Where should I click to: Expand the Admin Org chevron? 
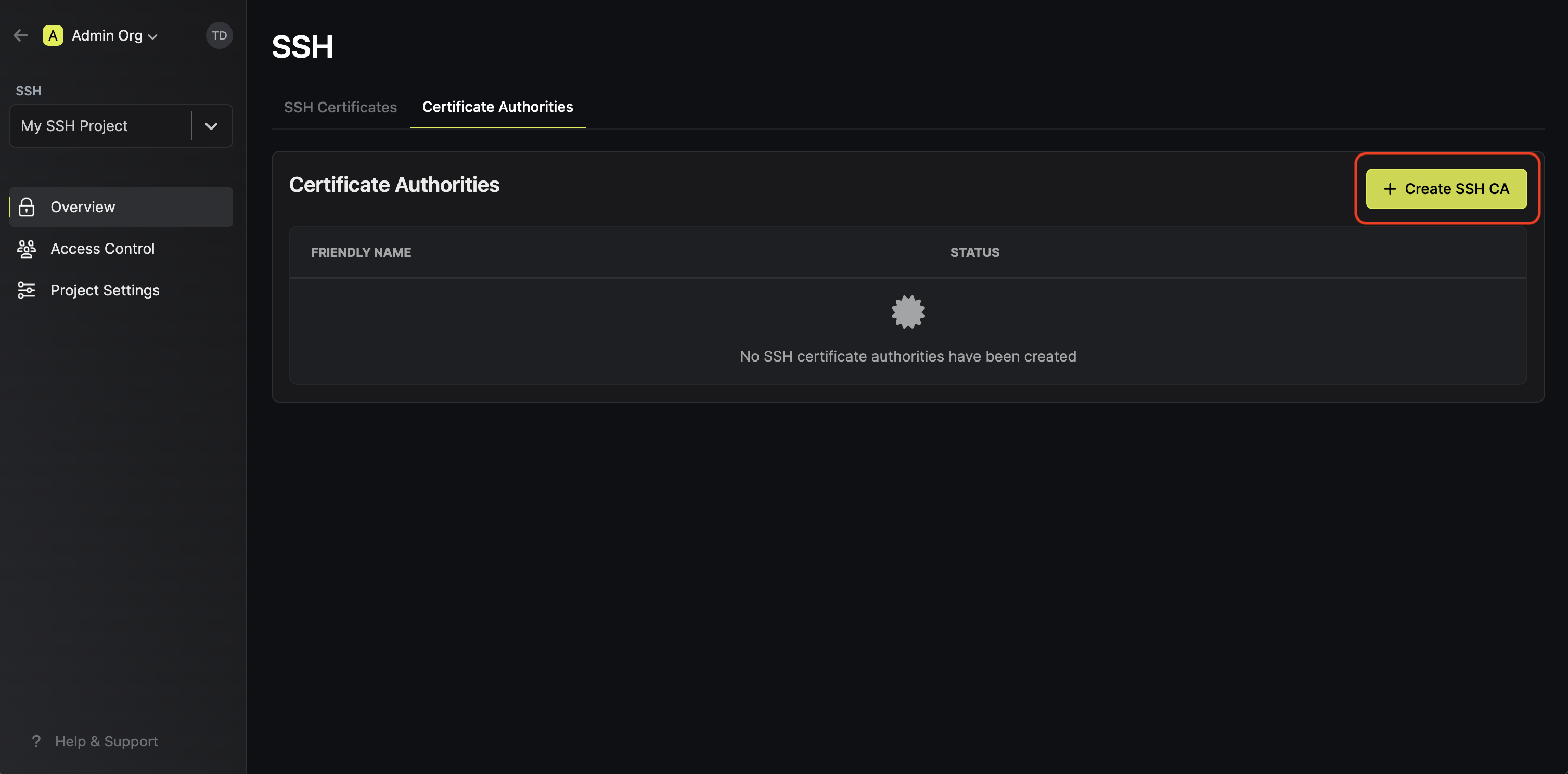[152, 36]
